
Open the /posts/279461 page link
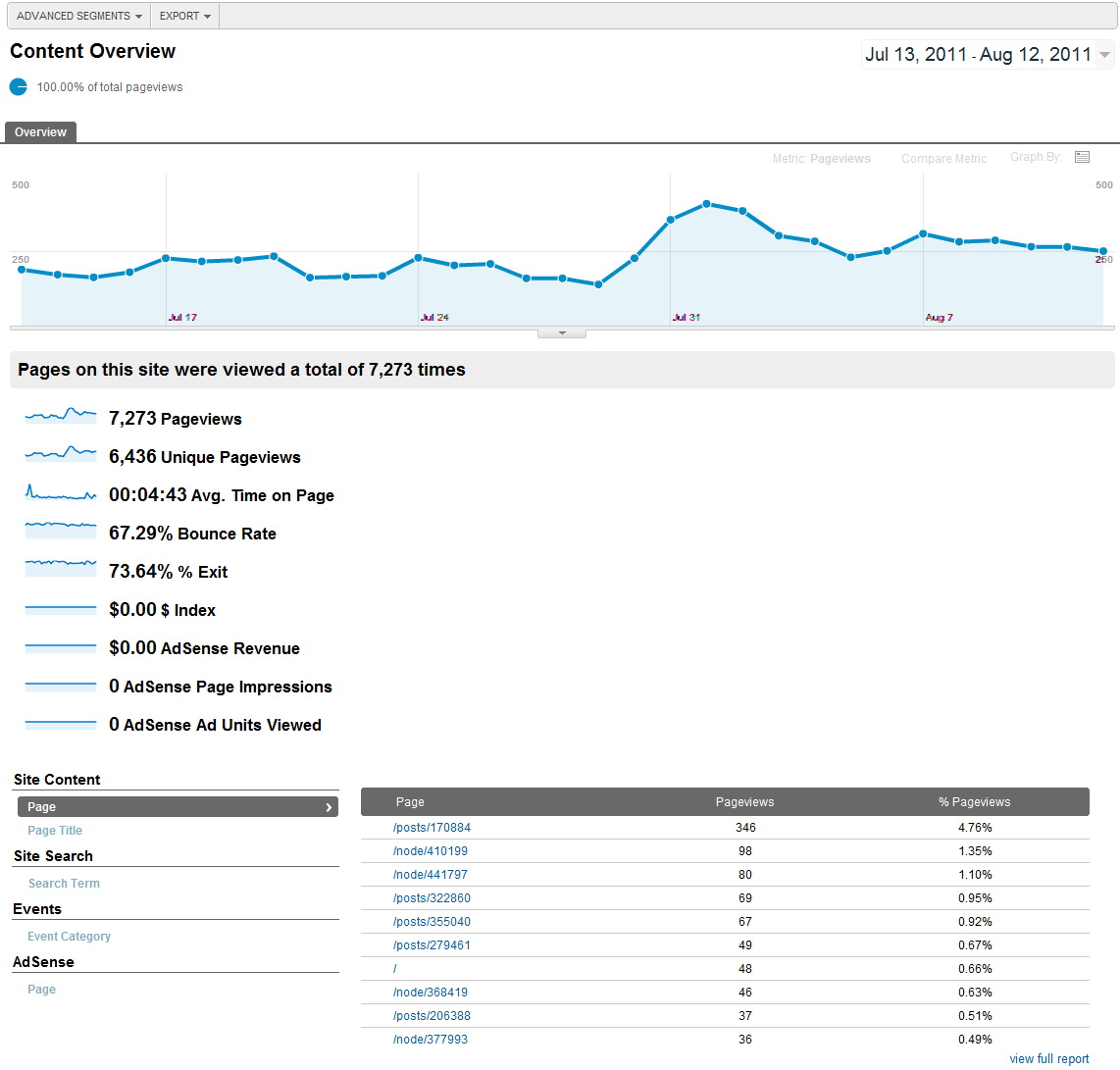pyautogui.click(x=432, y=945)
